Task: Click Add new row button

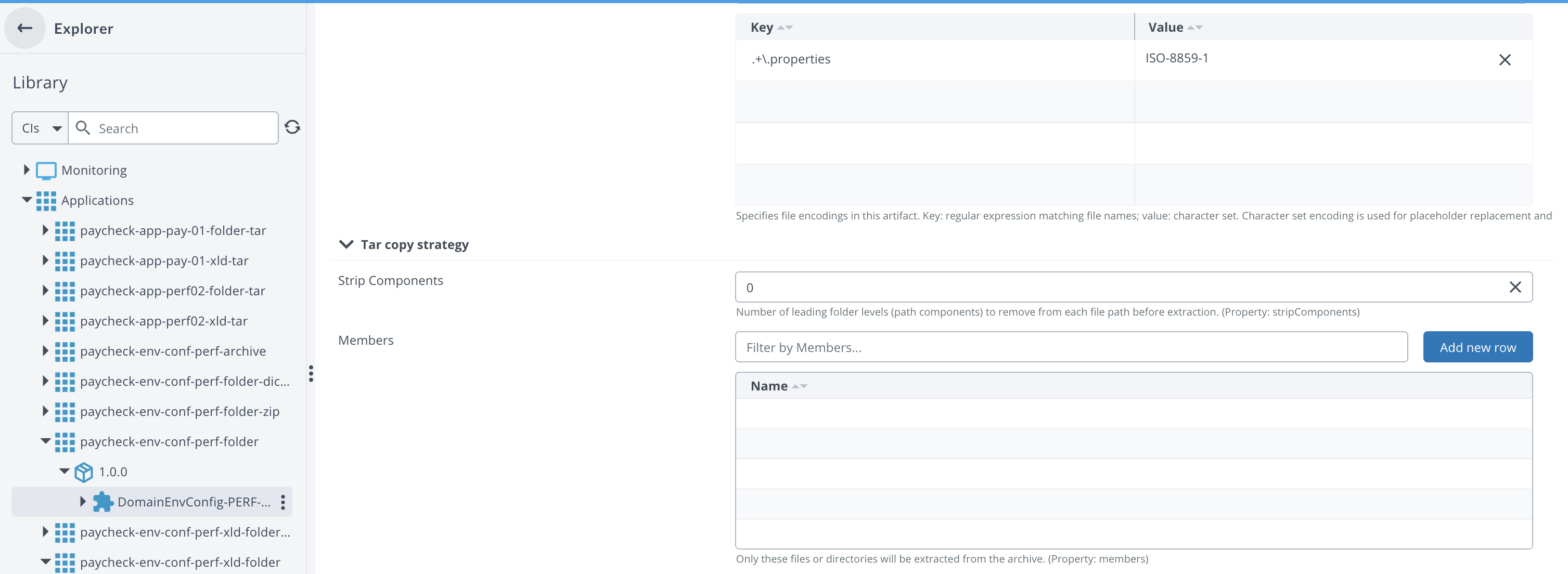Action: point(1476,347)
